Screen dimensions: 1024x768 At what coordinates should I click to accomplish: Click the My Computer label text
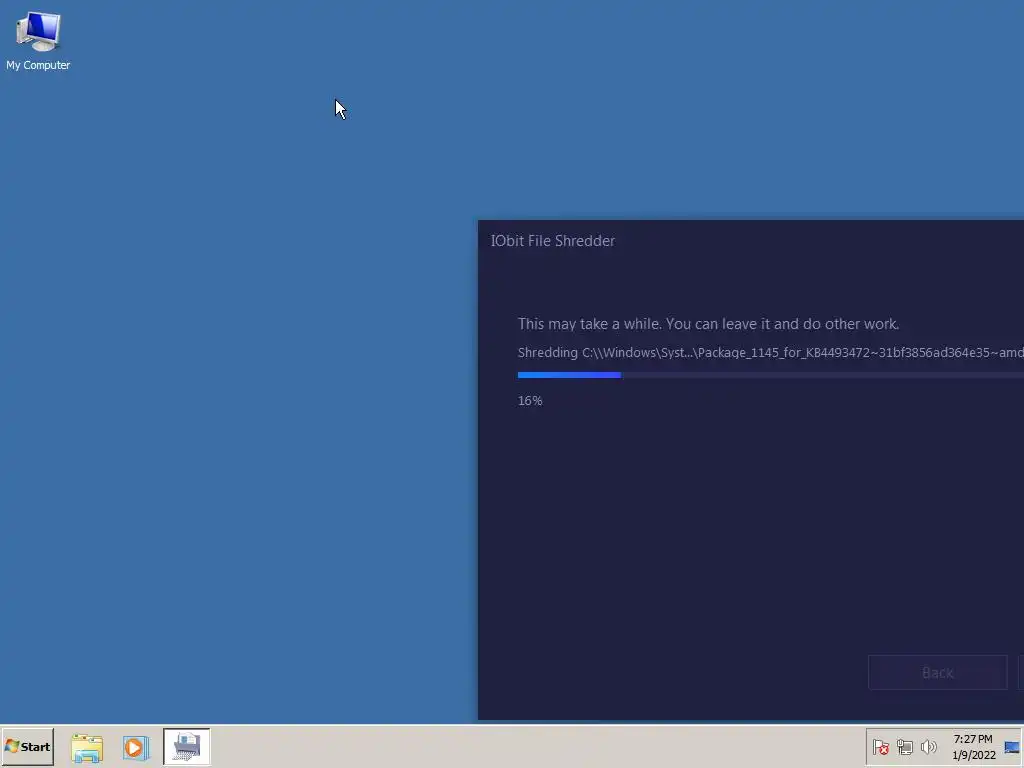pos(38,65)
